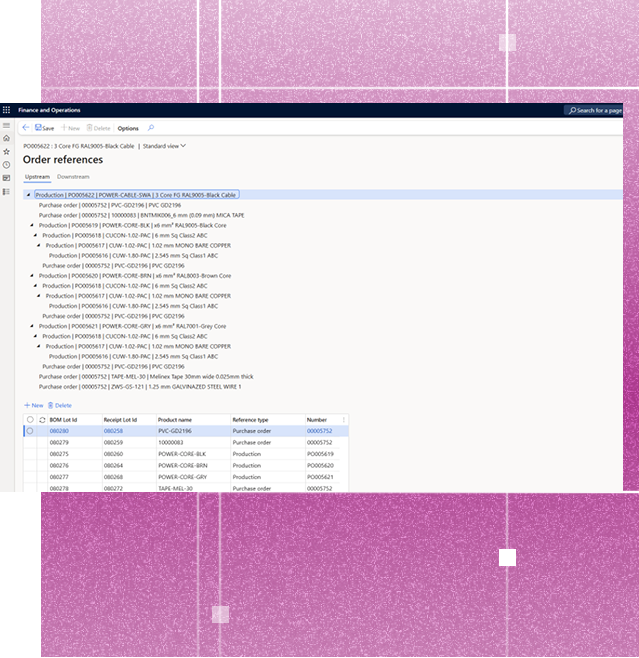Click the back arrow in the toolbar
639x658 pixels.
[x=26, y=128]
